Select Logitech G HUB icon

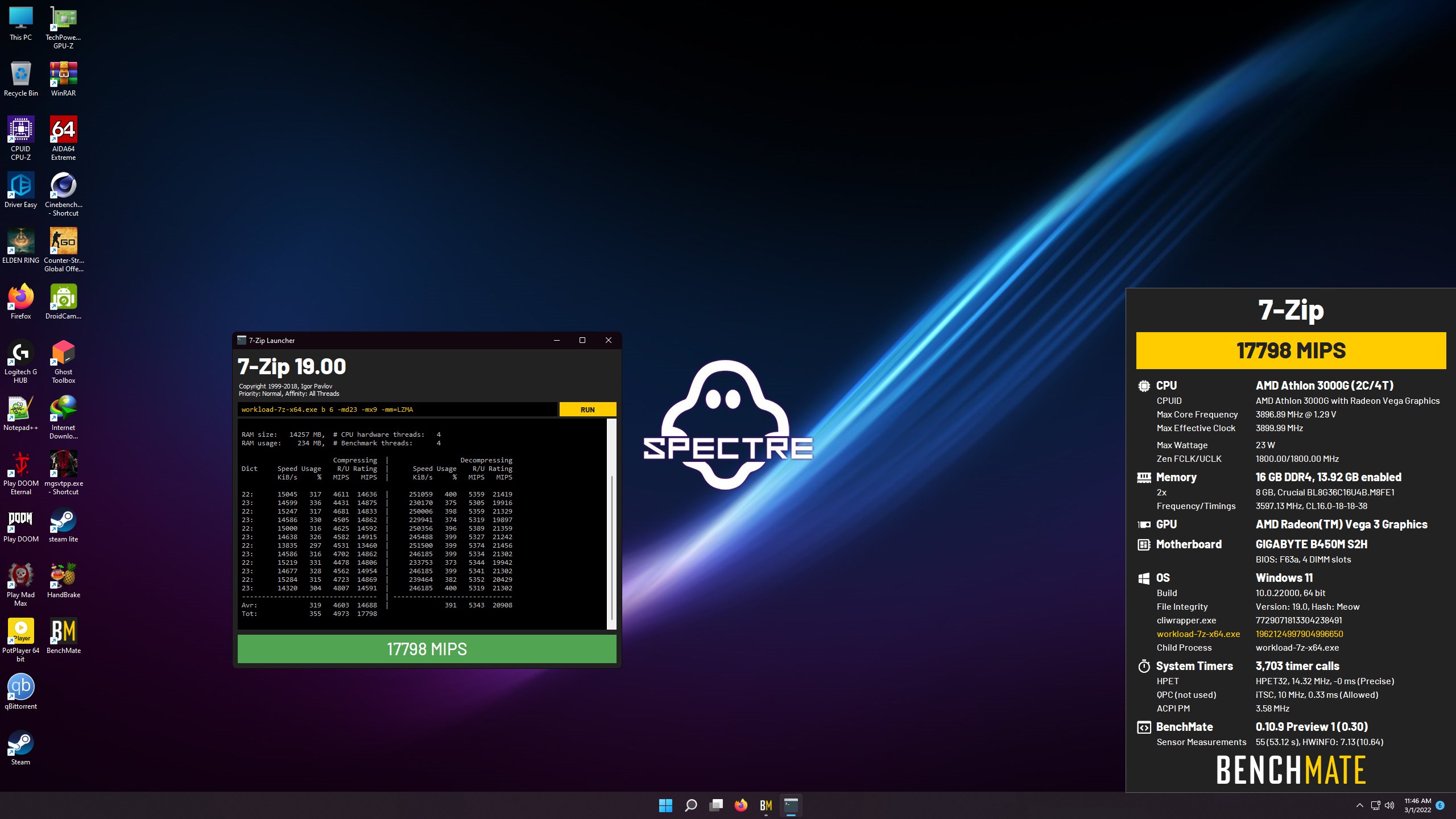(x=20, y=362)
